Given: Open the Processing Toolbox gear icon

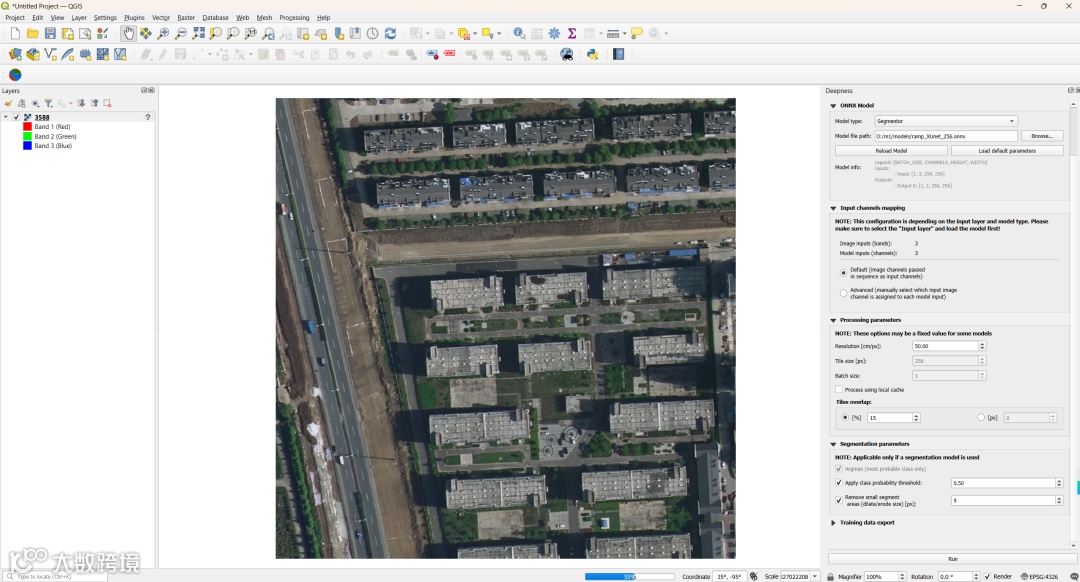Looking at the screenshot, I should point(554,33).
